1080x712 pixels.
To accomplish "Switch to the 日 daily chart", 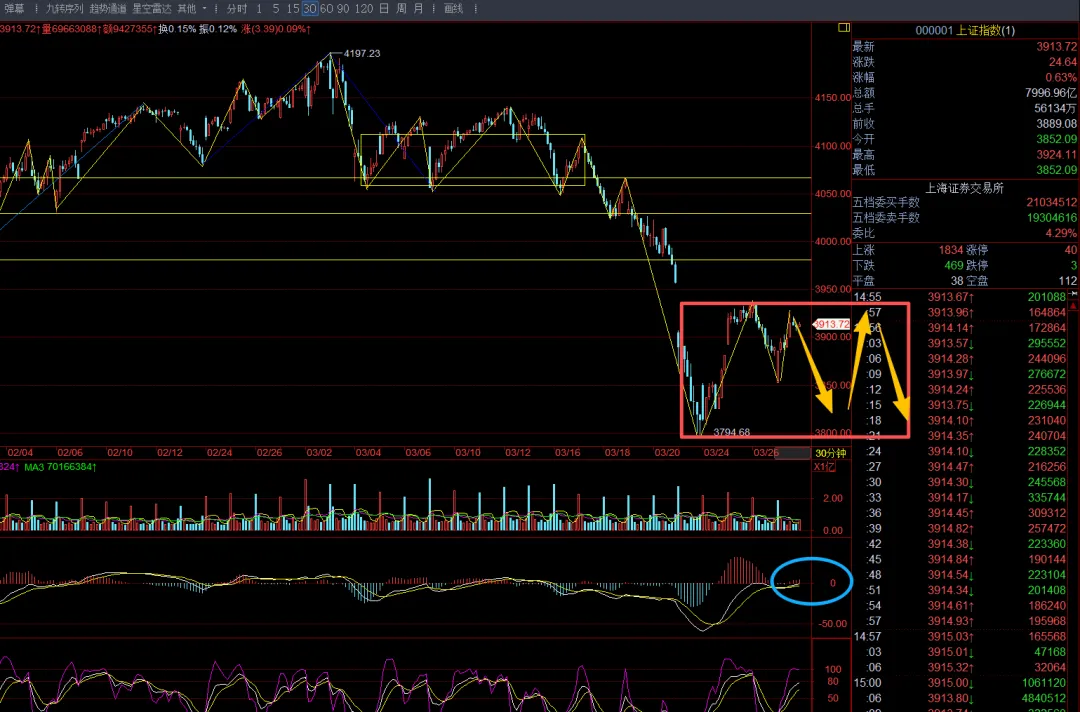I will point(384,9).
